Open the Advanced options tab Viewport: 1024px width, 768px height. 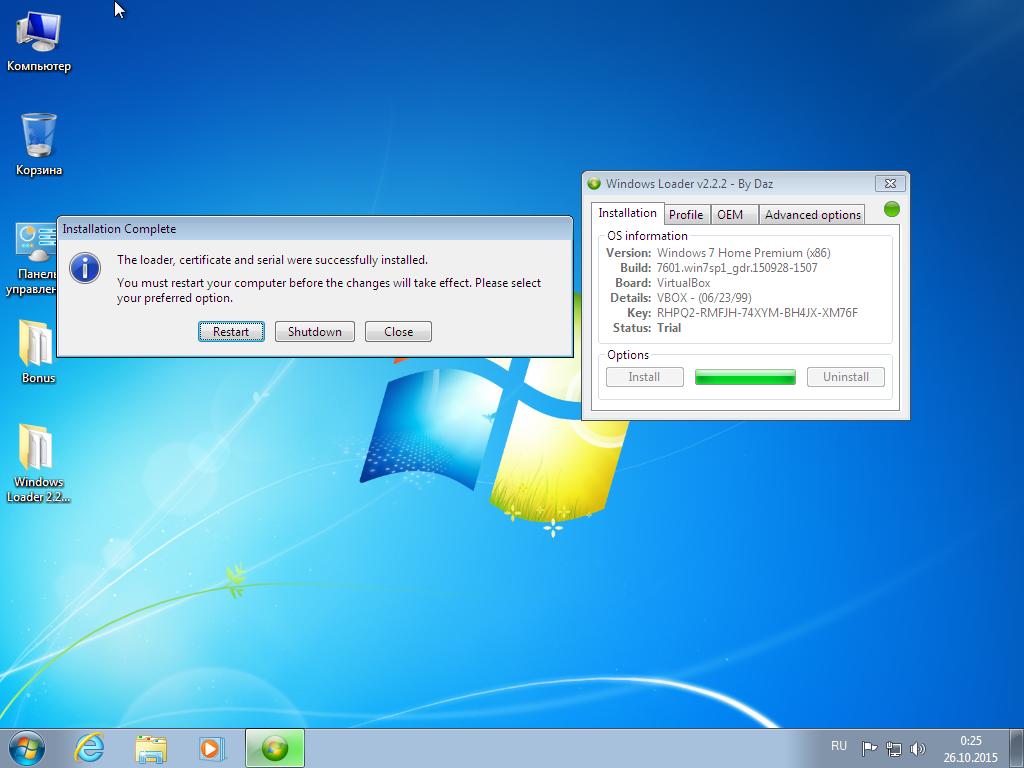pyautogui.click(x=812, y=215)
